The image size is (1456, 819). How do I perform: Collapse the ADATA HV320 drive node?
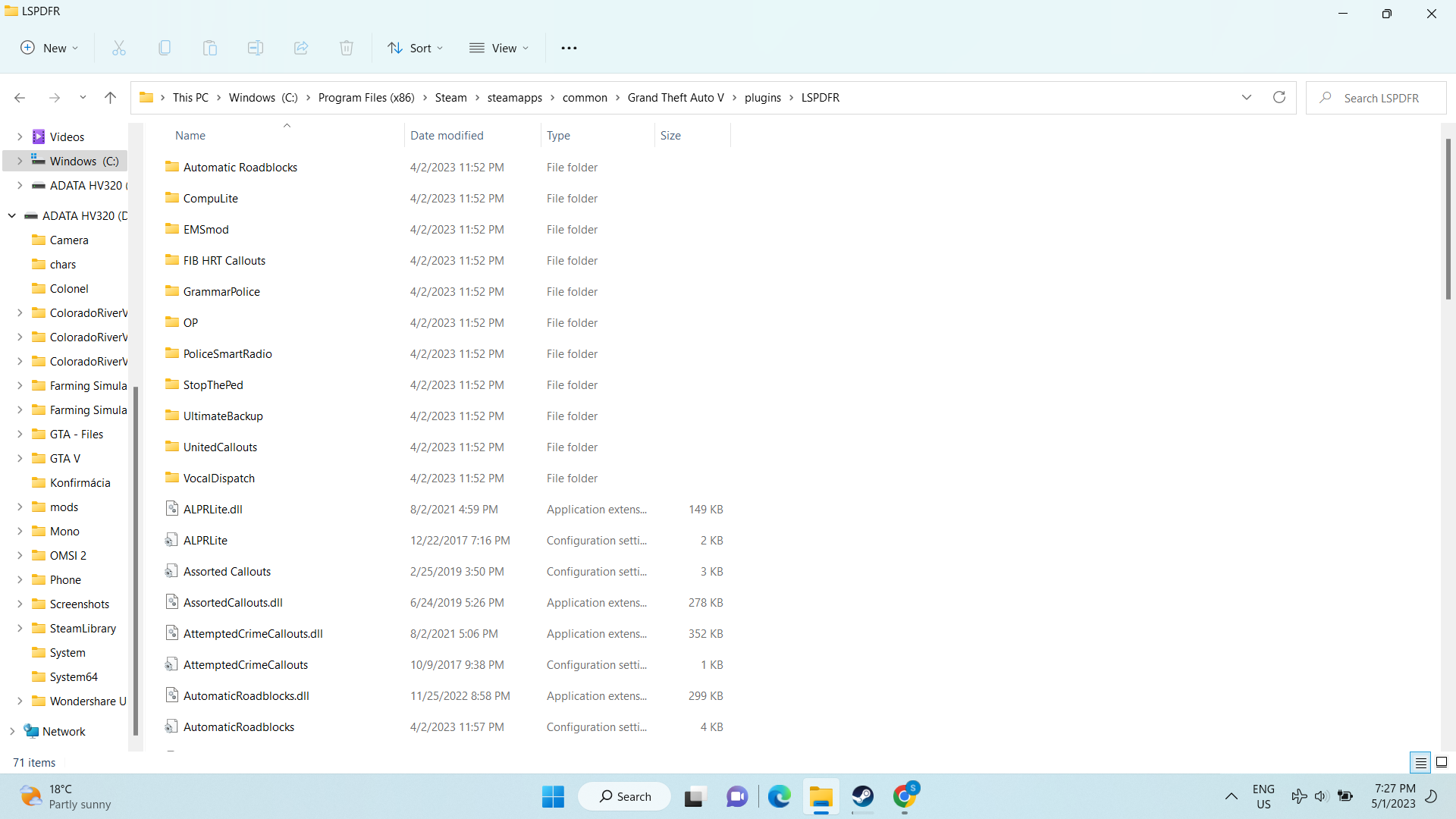pos(12,216)
